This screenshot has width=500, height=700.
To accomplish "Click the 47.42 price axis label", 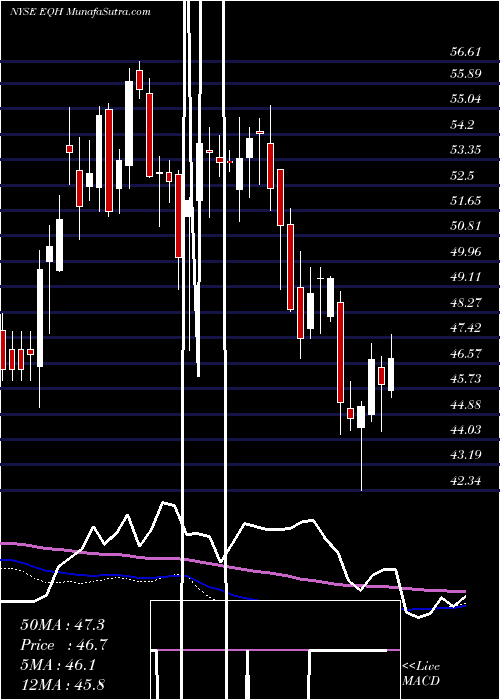I will (466, 328).
